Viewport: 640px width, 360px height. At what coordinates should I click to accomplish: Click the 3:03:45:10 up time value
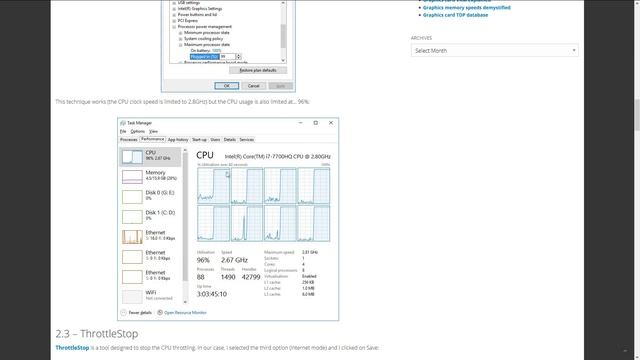211,294
